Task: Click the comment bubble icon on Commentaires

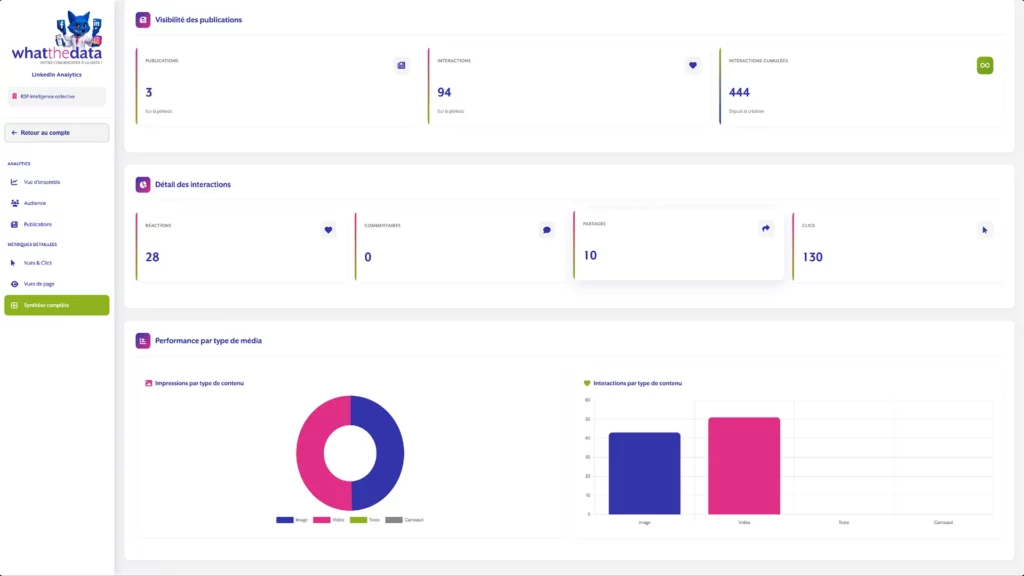Action: tap(547, 230)
